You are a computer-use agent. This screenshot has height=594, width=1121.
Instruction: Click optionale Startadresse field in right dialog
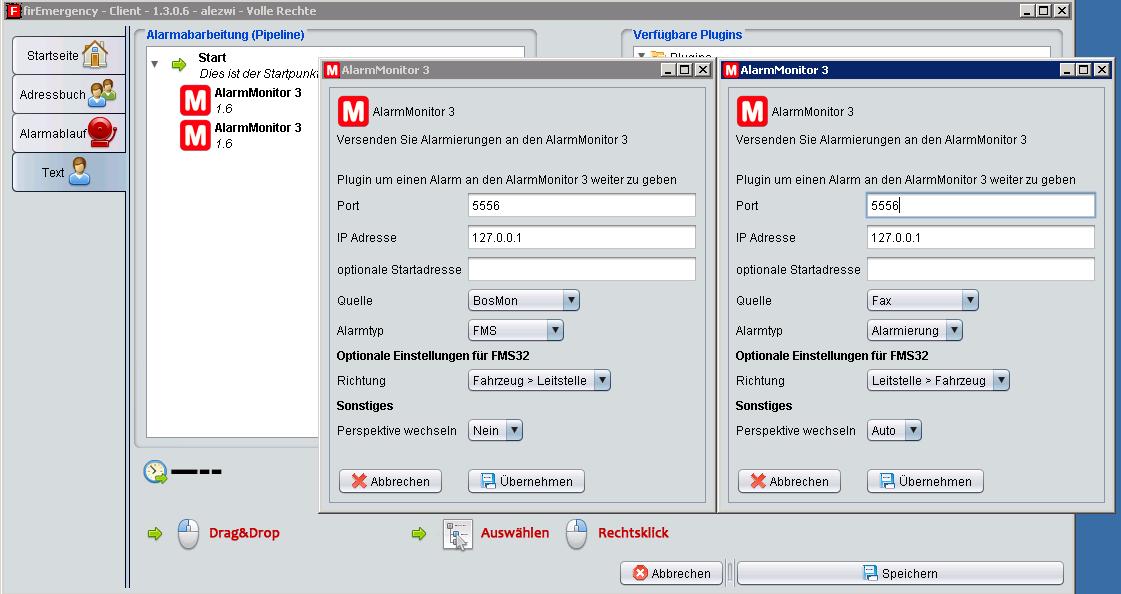click(x=981, y=269)
